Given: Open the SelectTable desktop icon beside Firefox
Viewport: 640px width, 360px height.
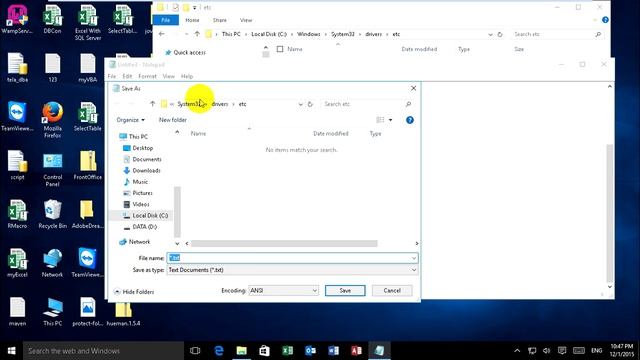Looking at the screenshot, I should [87, 116].
